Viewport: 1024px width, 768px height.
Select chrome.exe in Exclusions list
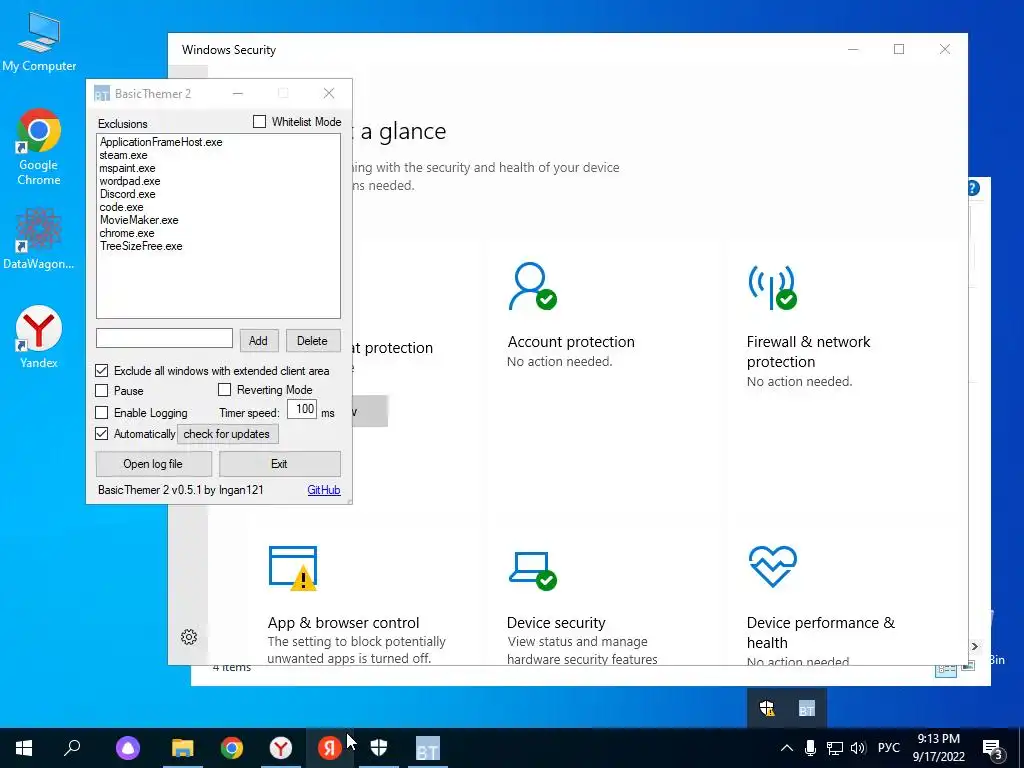[127, 233]
